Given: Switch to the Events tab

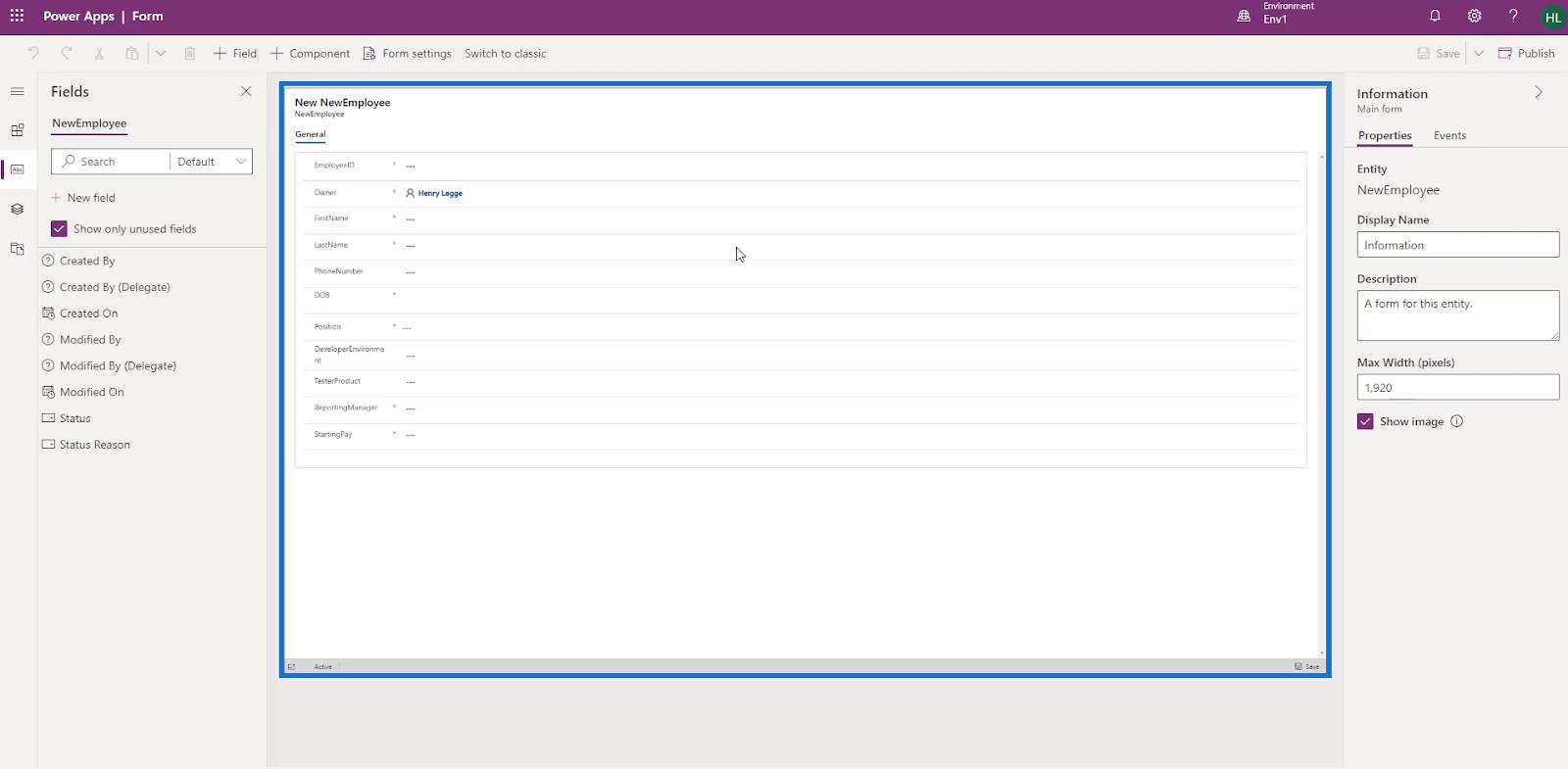Looking at the screenshot, I should tap(1449, 135).
